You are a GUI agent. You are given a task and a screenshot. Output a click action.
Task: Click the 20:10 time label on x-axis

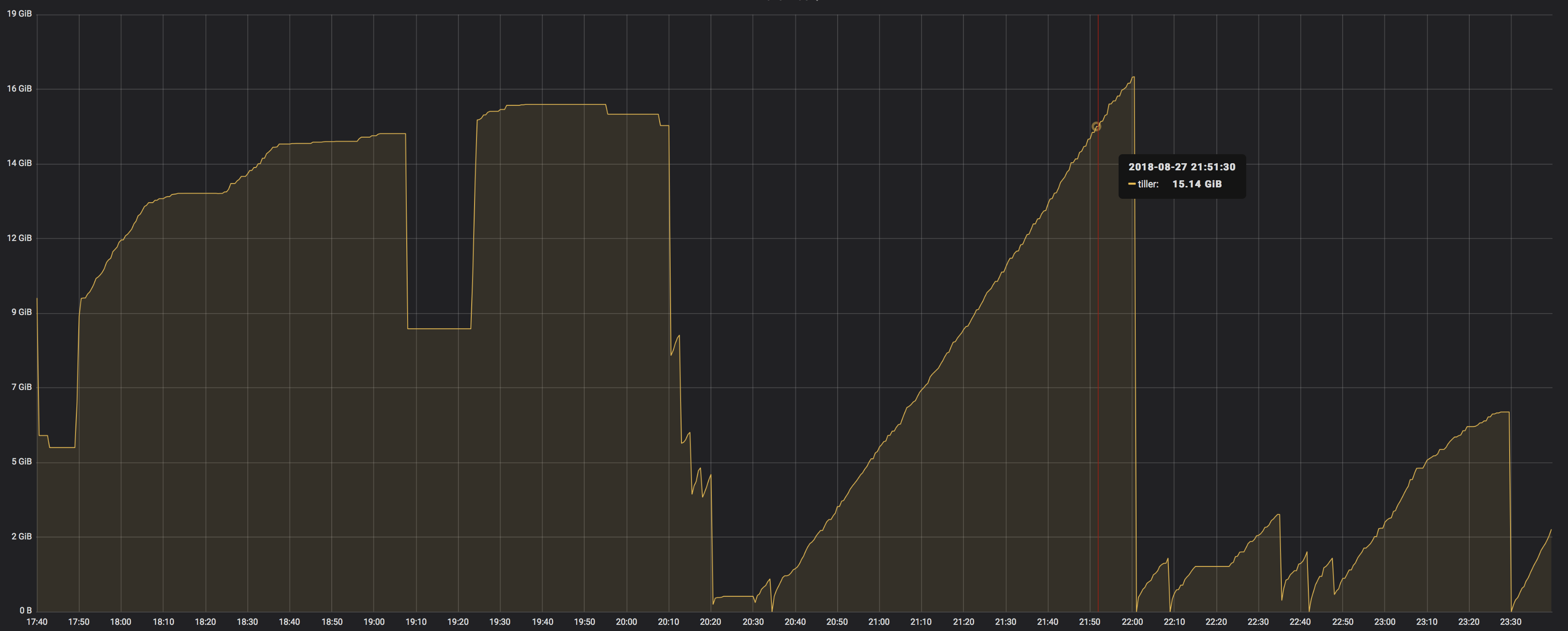[668, 622]
